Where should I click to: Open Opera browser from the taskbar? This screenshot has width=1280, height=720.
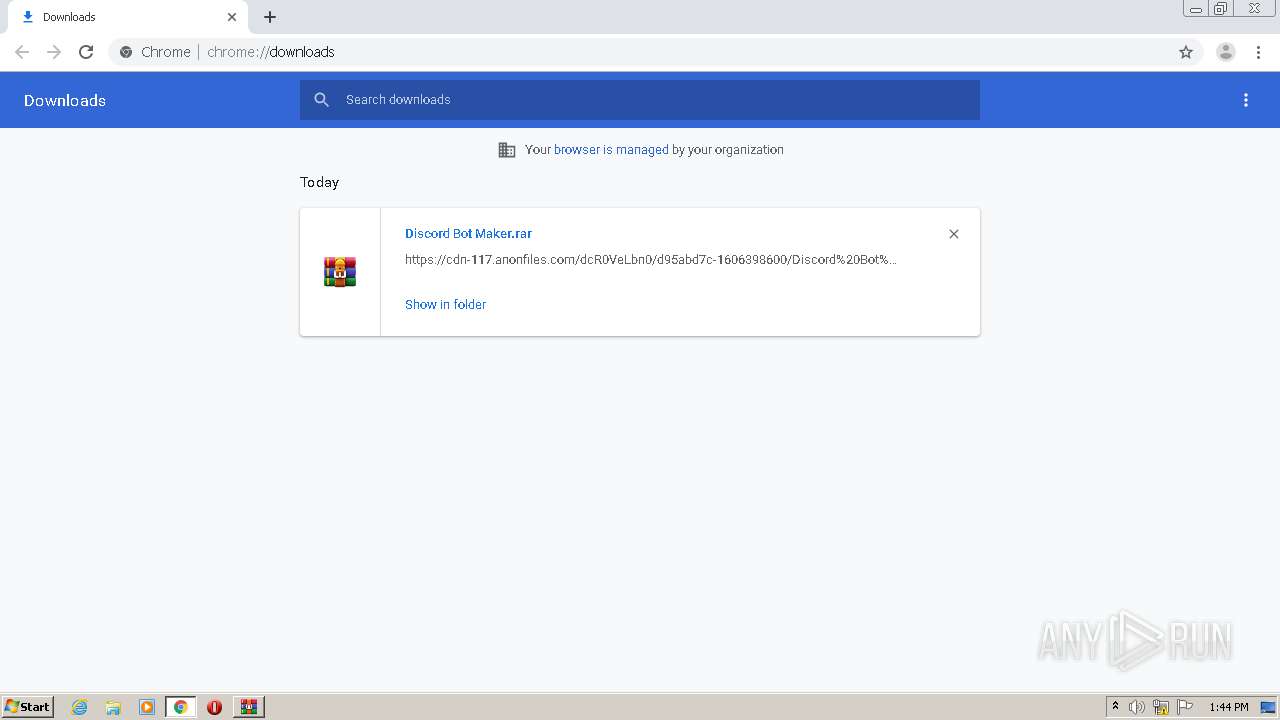(214, 707)
